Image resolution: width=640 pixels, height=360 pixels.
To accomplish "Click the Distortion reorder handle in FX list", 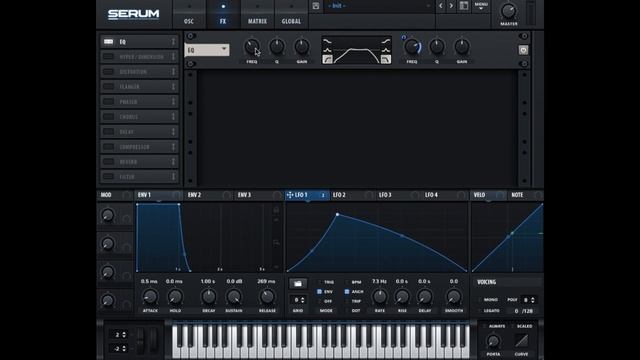I will click(x=173, y=72).
